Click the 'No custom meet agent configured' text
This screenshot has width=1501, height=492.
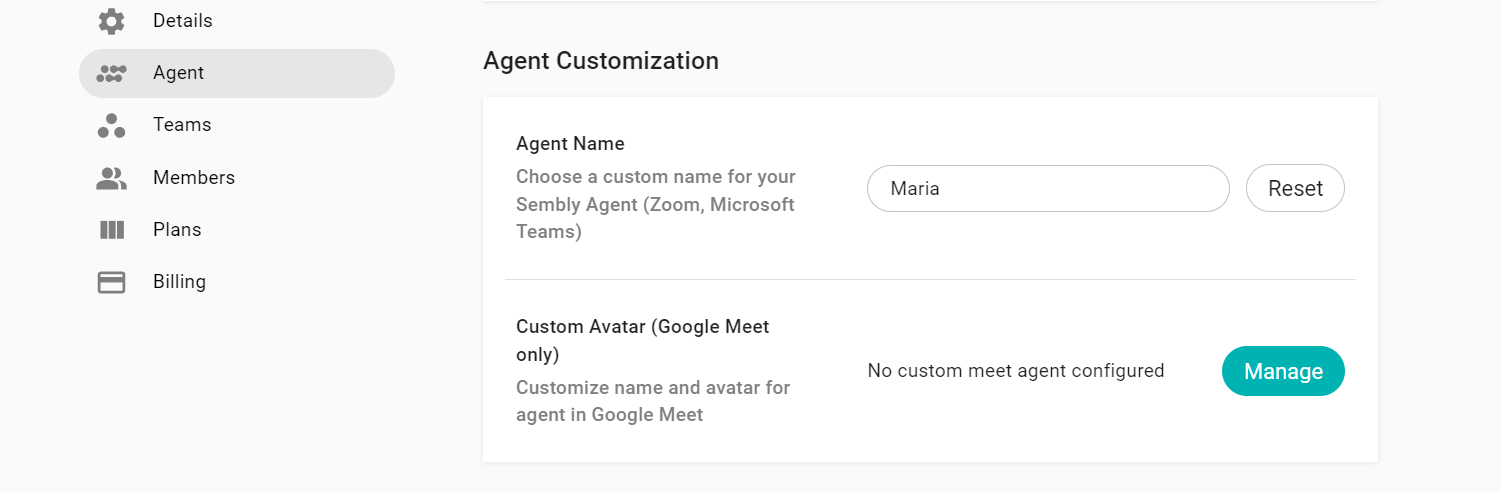click(1016, 371)
